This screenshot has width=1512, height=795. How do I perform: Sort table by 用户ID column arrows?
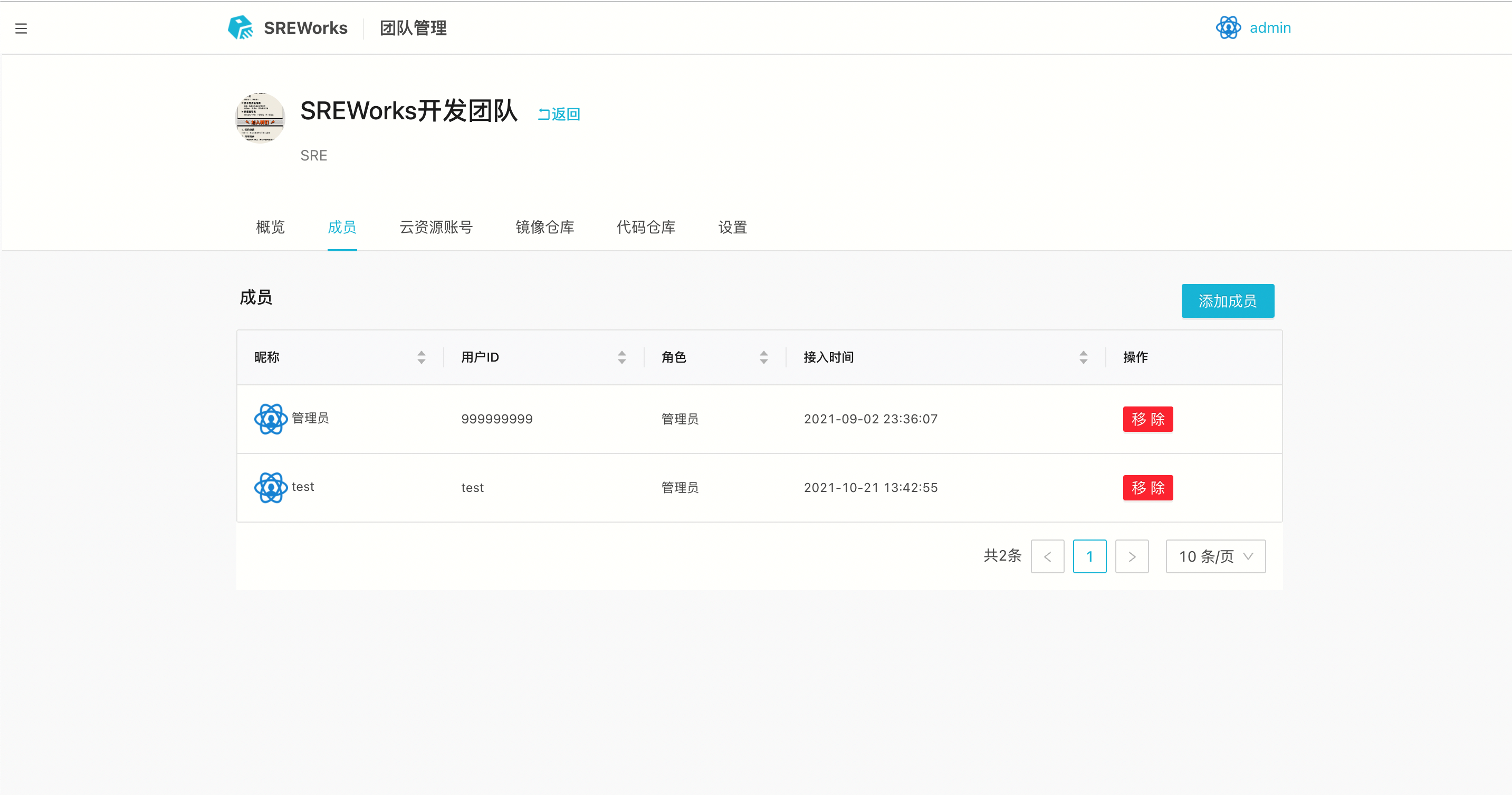(621, 357)
